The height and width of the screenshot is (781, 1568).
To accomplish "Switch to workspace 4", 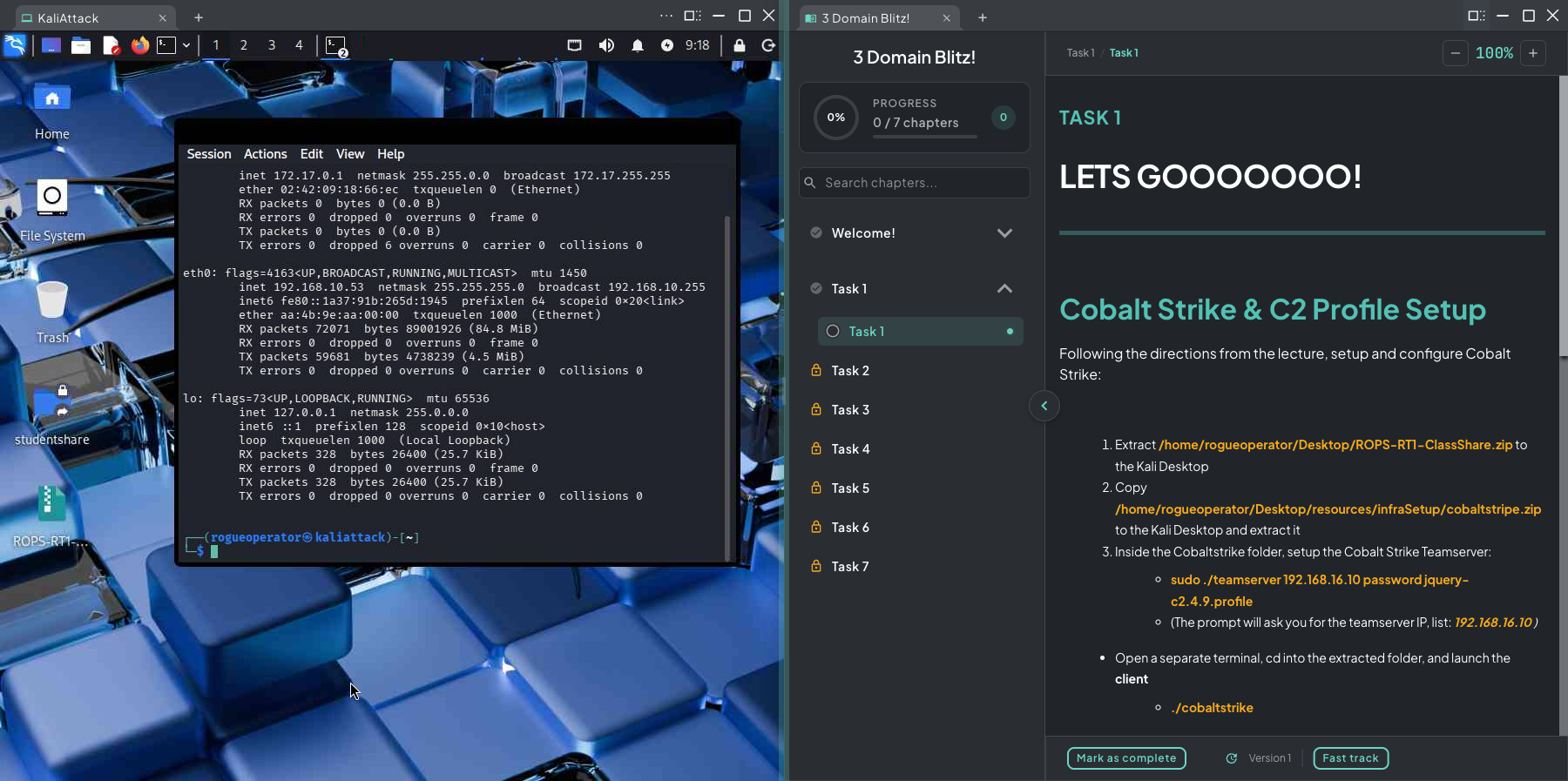I will coord(299,45).
